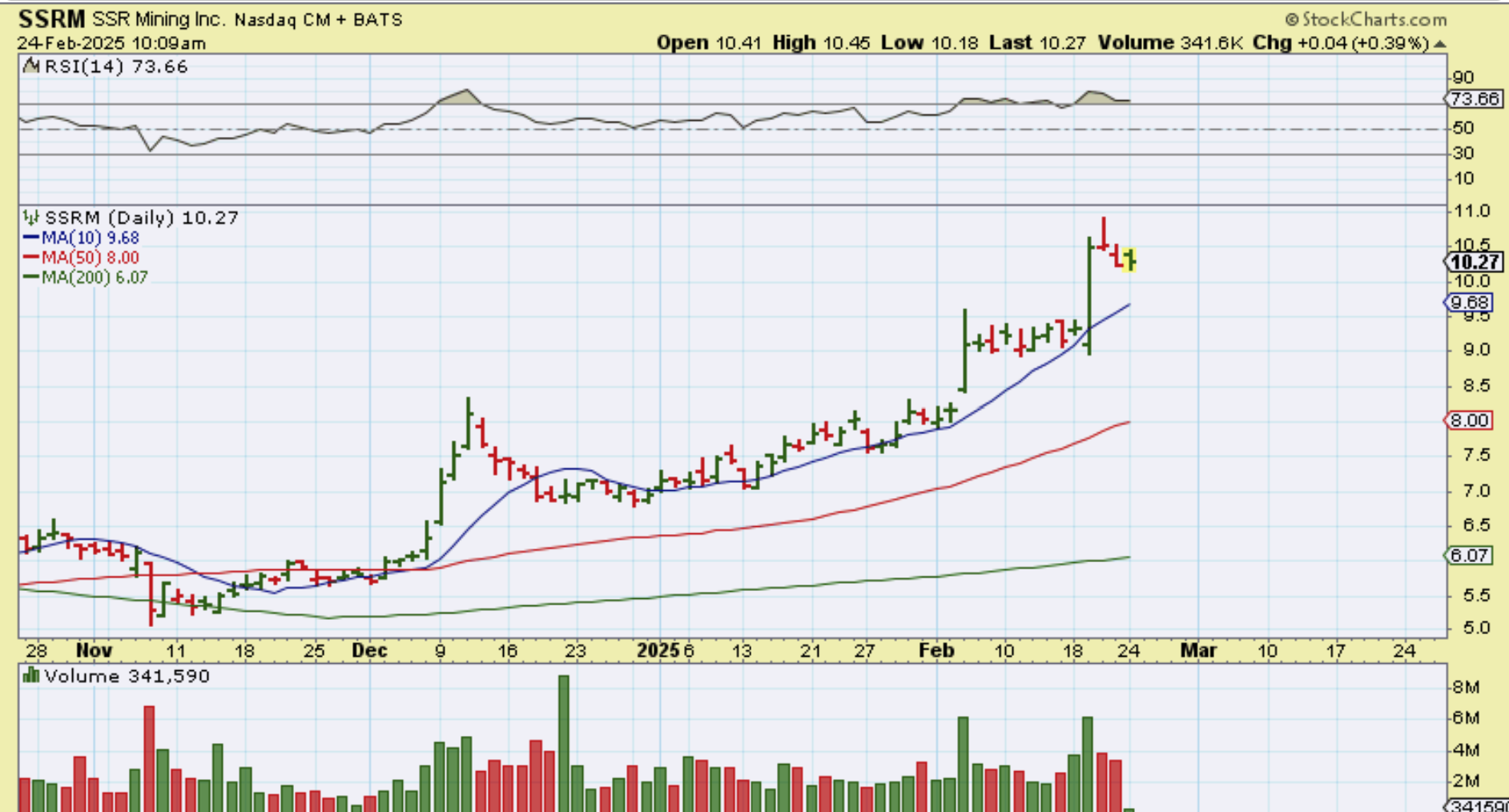
Task: Click the Chg +0.04 (+0.39%) value
Action: point(1341,43)
